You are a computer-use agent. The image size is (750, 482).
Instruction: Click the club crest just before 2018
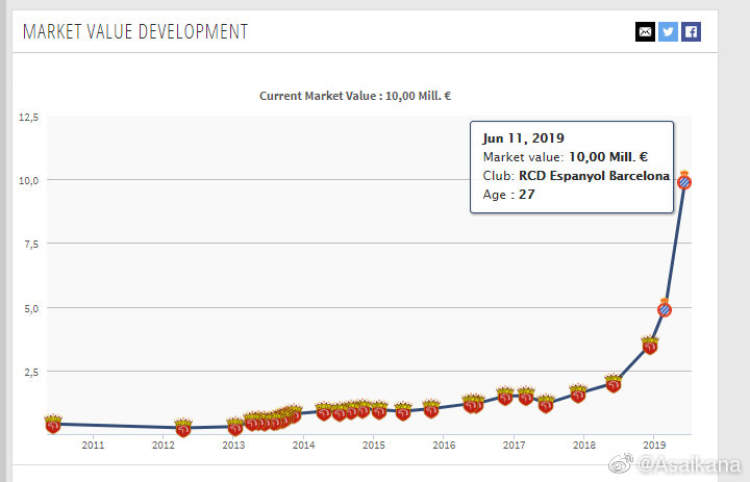tap(578, 393)
